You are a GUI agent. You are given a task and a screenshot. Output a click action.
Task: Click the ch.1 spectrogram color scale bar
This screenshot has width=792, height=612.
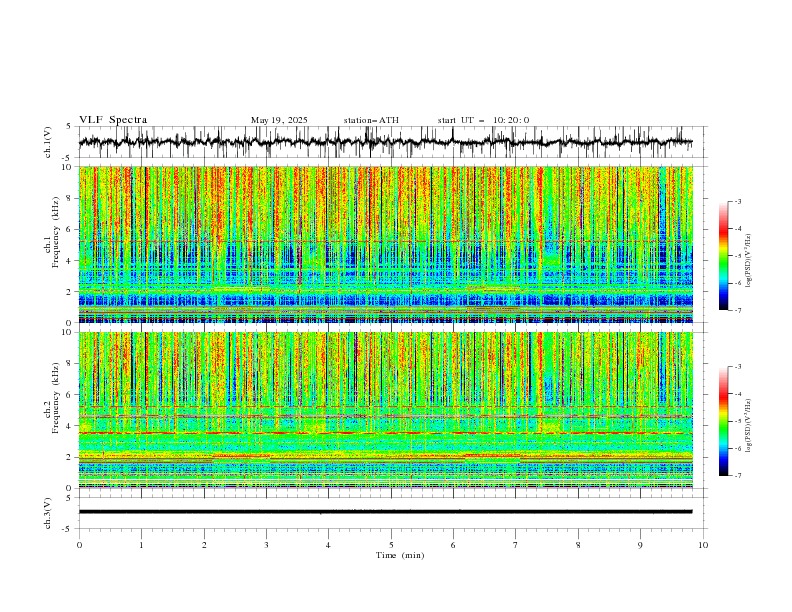tap(723, 256)
